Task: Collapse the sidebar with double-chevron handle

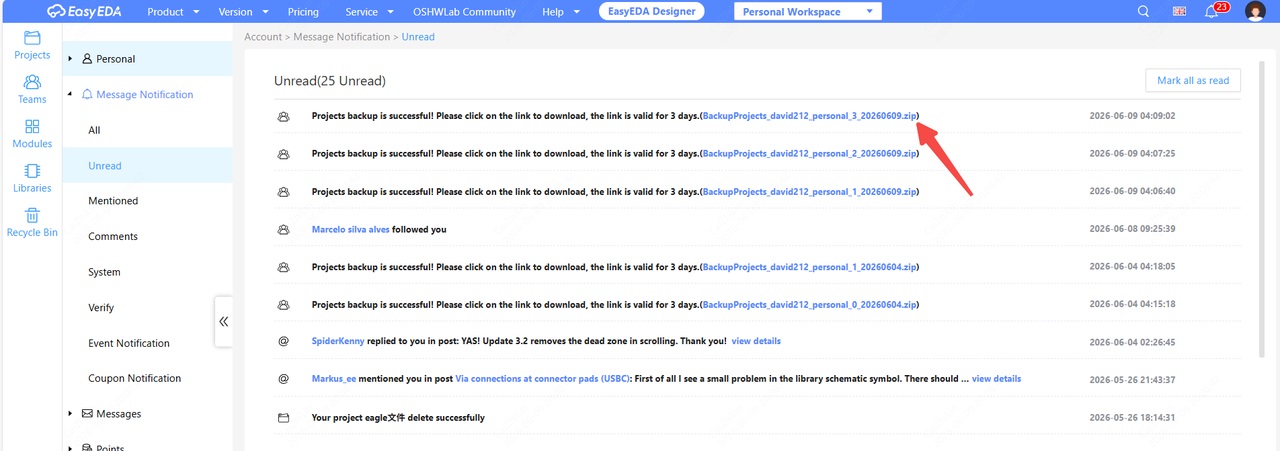Action: (224, 322)
